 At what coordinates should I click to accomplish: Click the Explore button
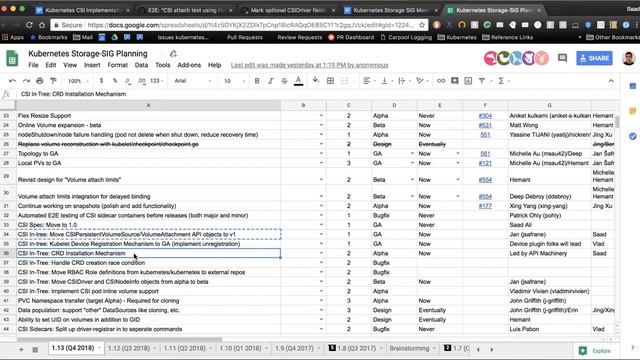coord(595,351)
